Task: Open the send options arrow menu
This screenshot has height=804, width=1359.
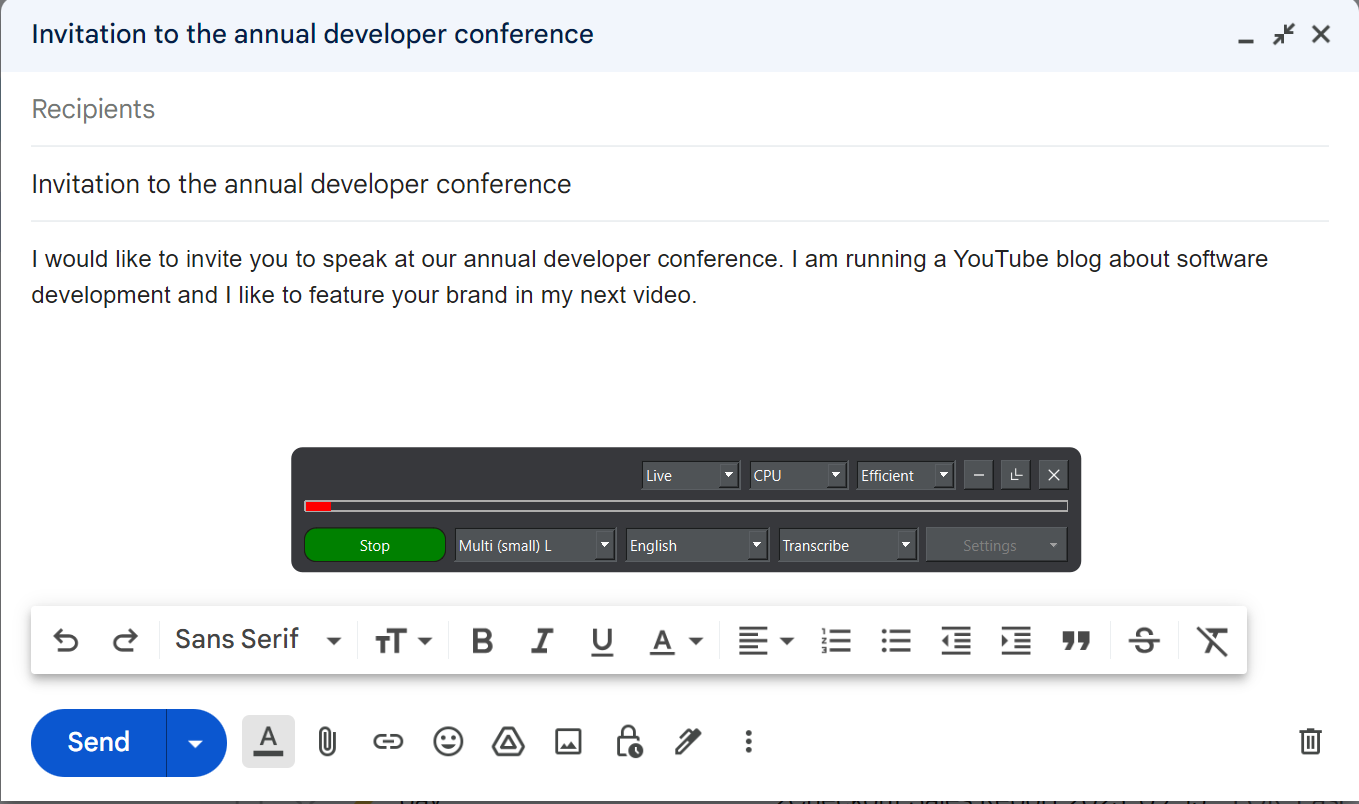Action: coord(196,742)
